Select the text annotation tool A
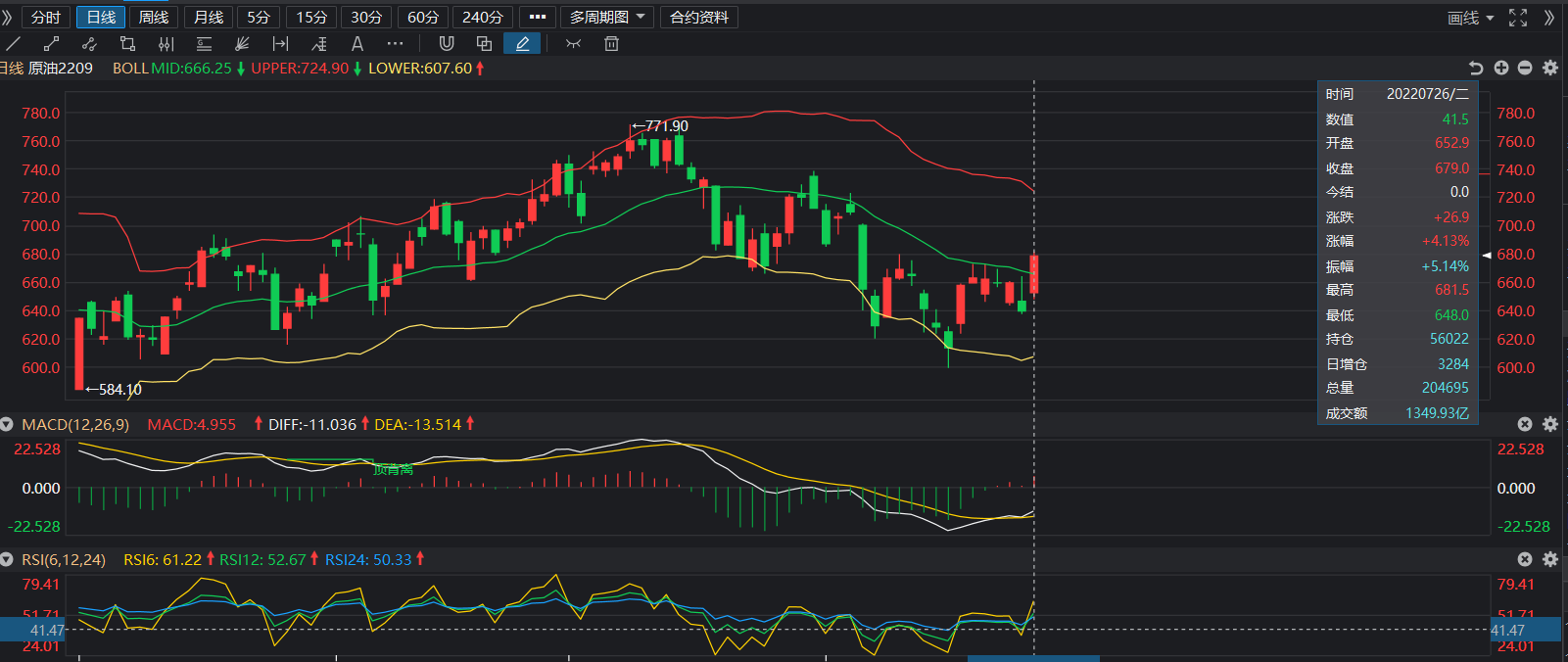 click(x=357, y=43)
